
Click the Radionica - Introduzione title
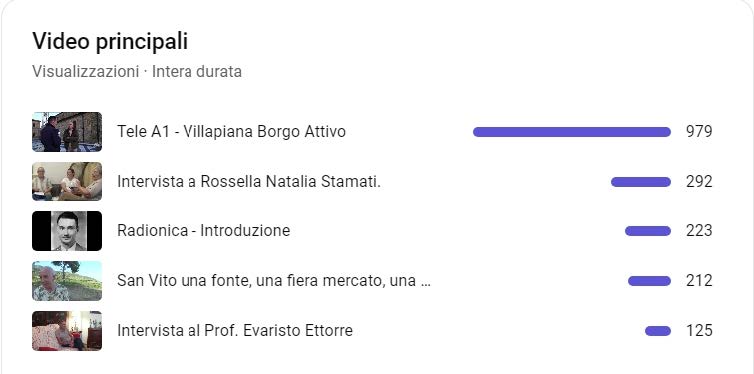(203, 231)
